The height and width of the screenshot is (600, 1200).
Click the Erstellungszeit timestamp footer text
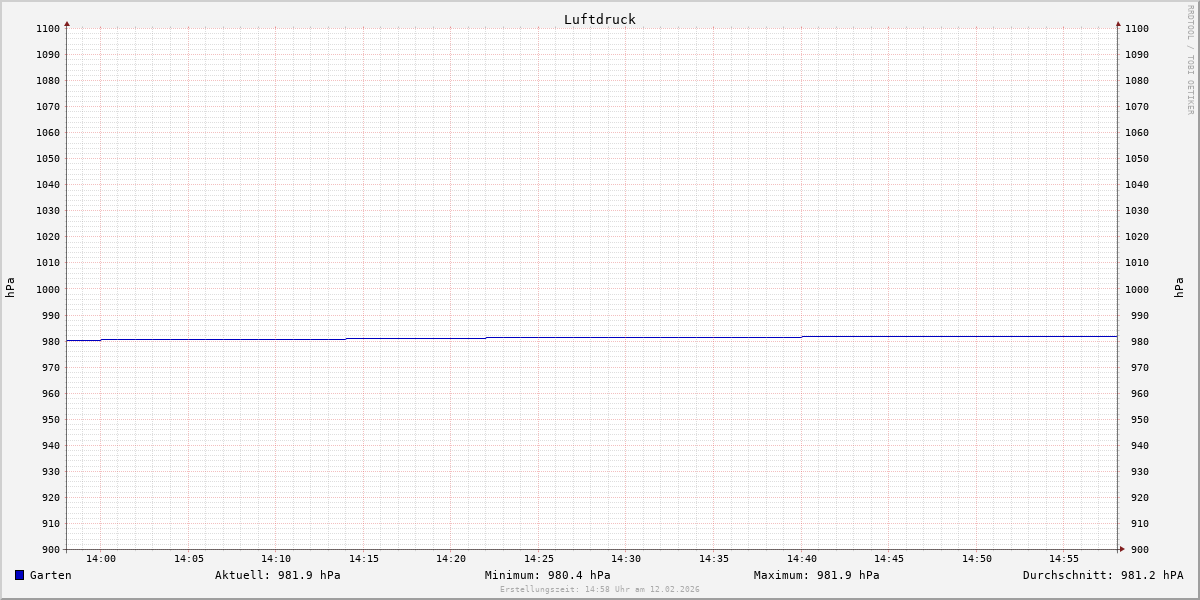[599, 590]
